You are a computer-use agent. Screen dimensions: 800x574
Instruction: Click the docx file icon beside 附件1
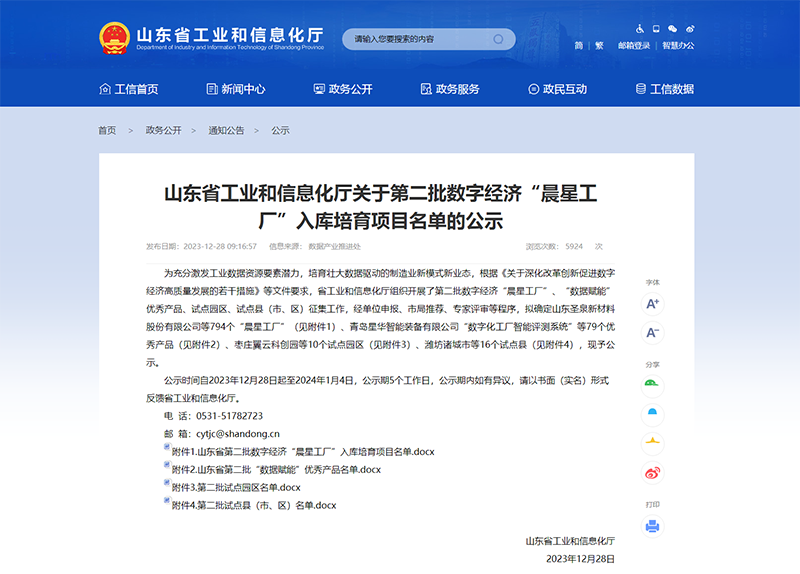tap(167, 447)
